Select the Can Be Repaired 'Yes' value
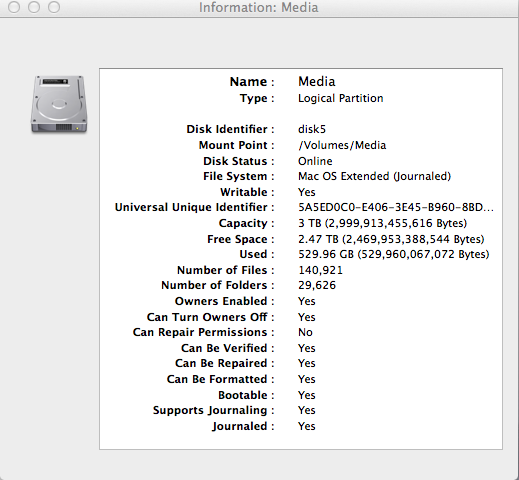Screen dimensions: 519x480 [307, 363]
